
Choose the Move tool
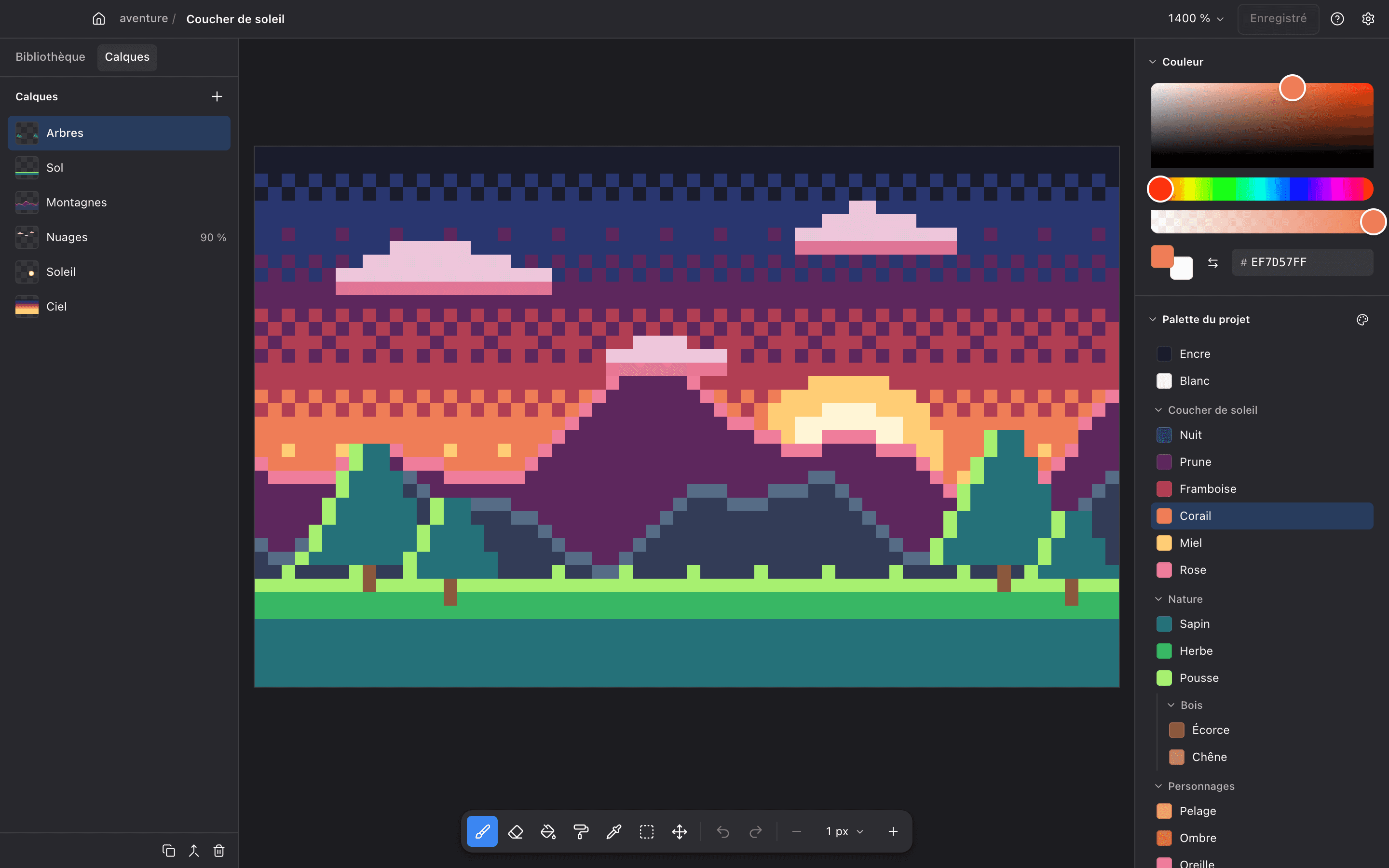680,831
